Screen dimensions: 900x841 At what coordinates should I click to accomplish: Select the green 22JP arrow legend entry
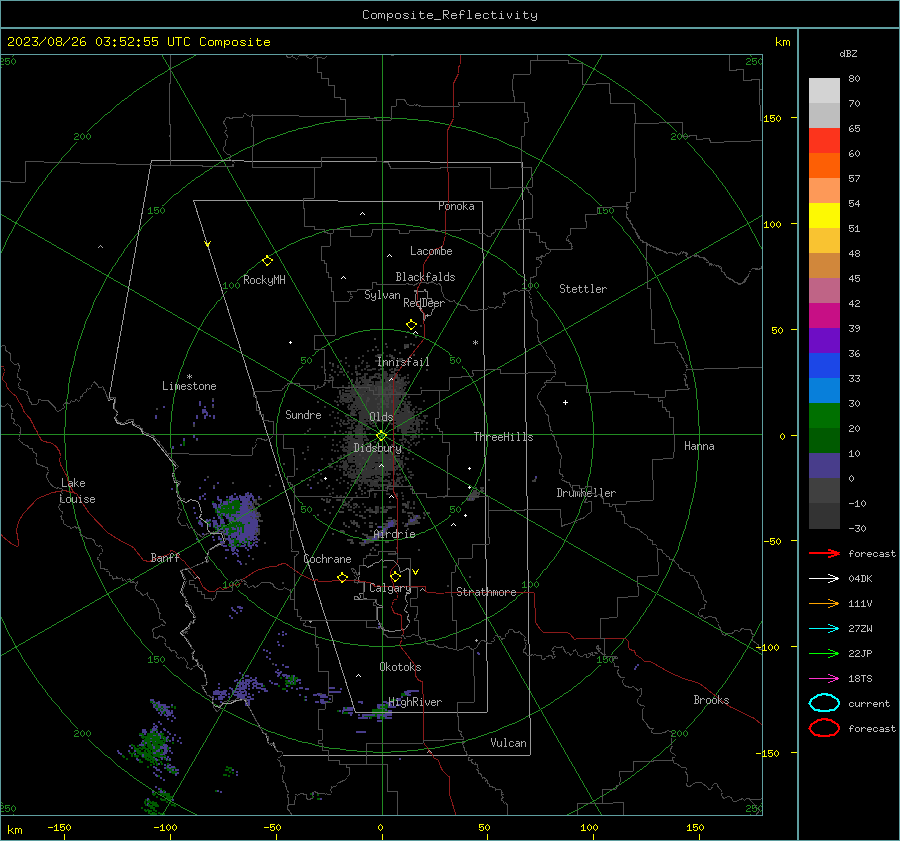click(824, 653)
